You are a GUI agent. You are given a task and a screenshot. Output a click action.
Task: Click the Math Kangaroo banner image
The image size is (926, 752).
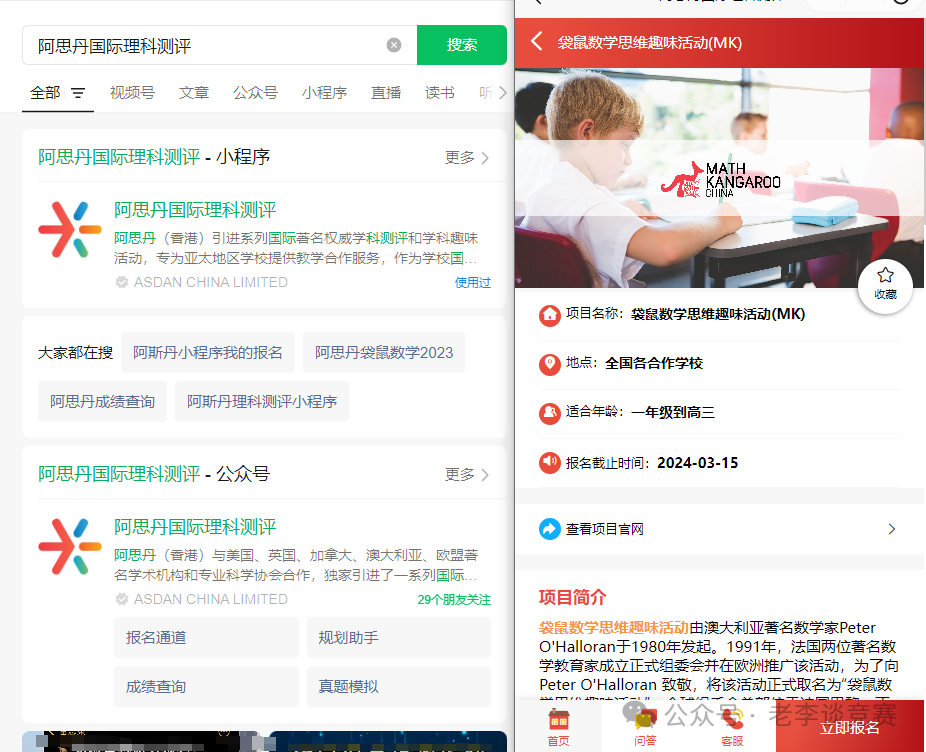tap(719, 178)
